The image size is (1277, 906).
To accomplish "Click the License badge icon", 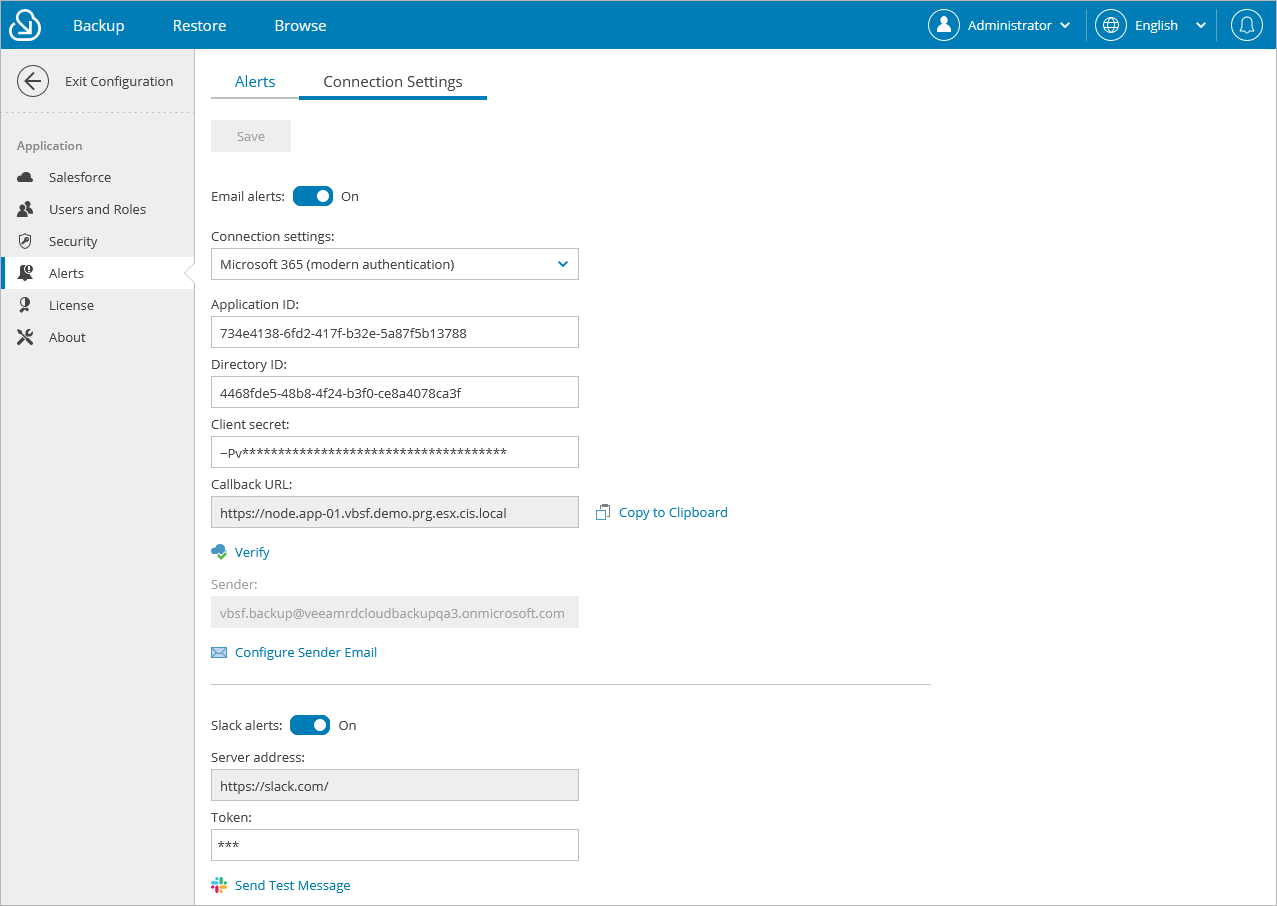I will tap(26, 305).
